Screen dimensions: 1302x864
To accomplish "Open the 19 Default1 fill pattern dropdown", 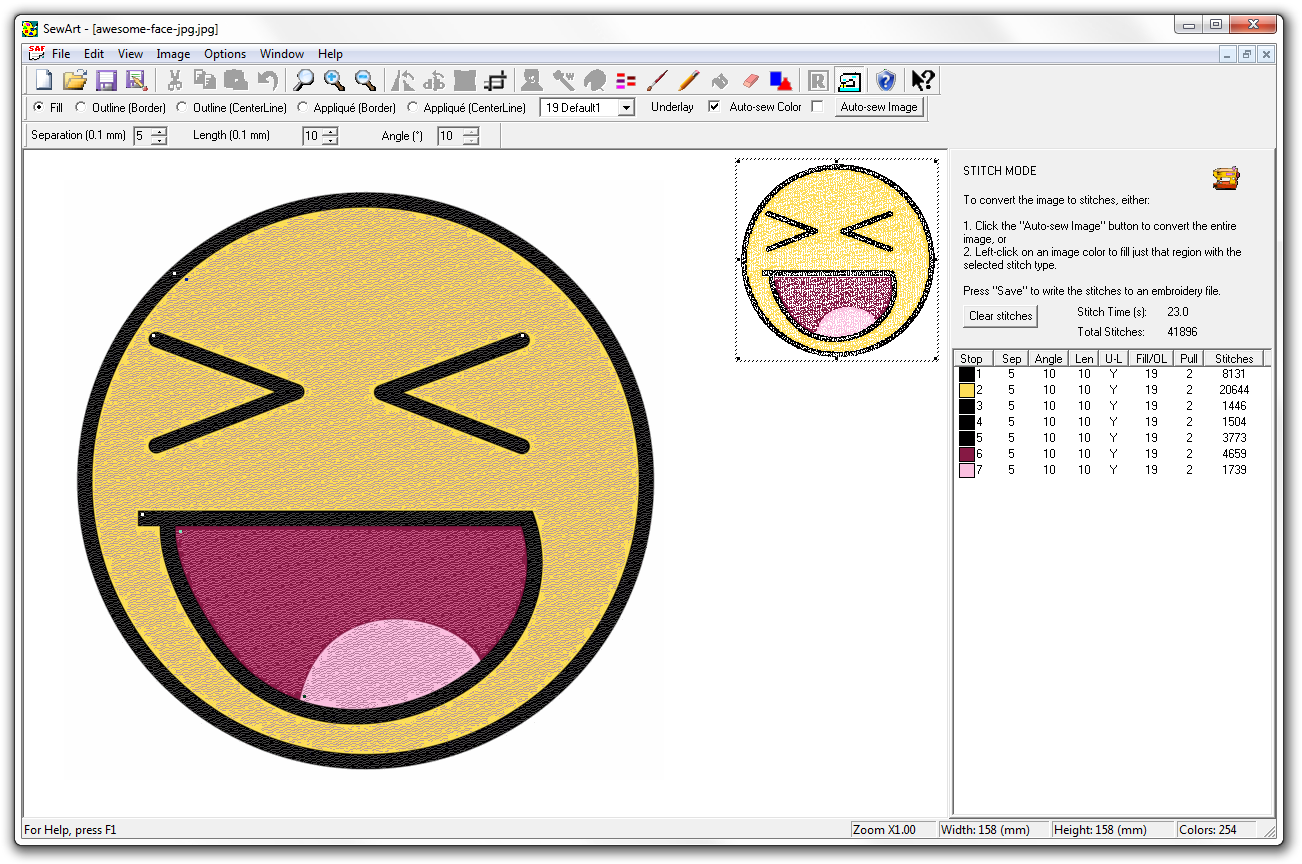I will (626, 107).
